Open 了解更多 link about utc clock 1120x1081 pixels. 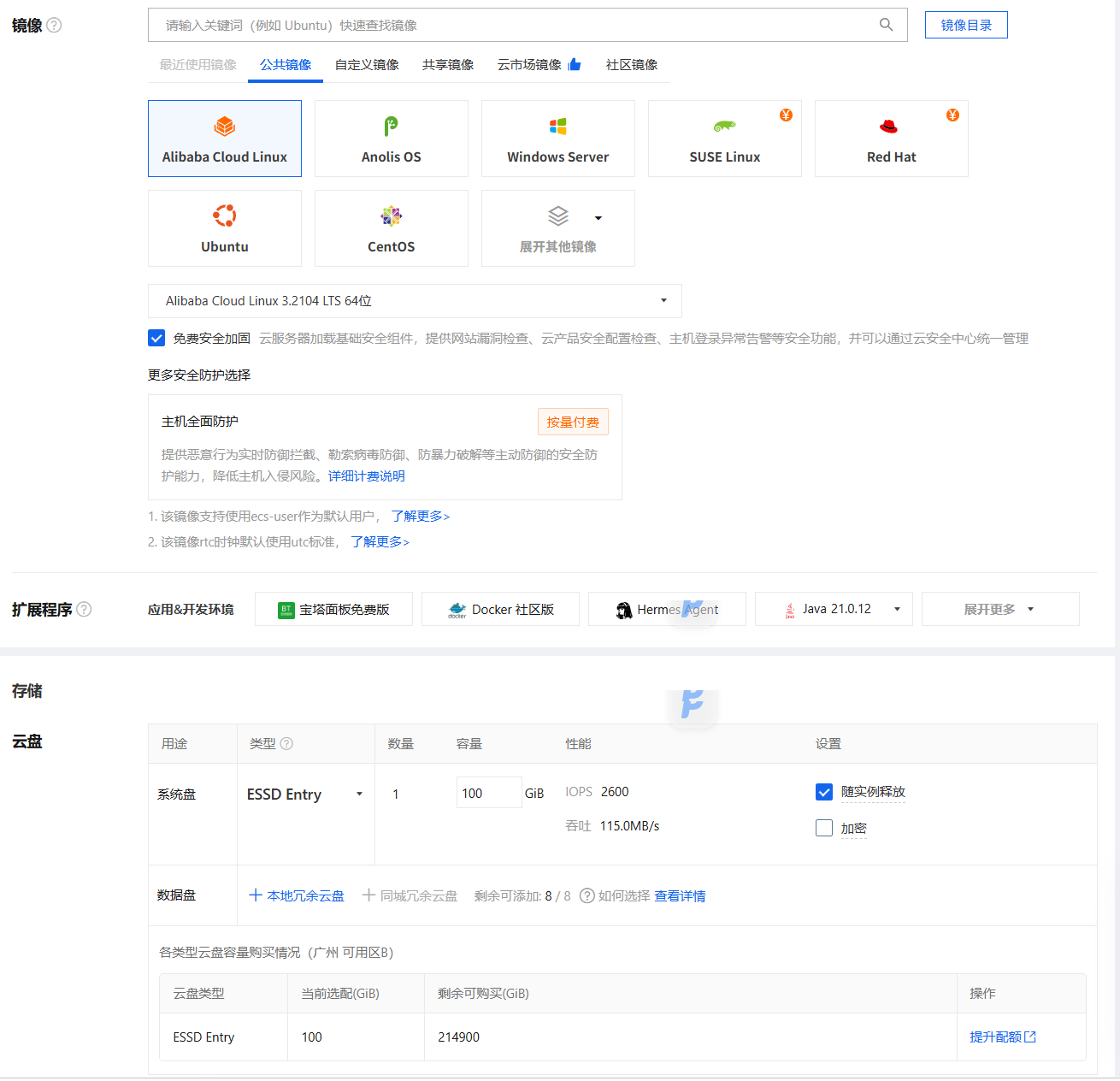coord(380,542)
